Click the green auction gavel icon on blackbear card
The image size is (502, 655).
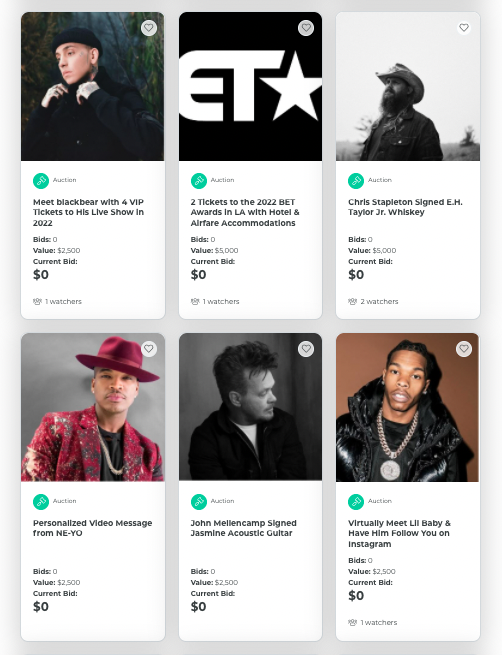[x=41, y=181]
